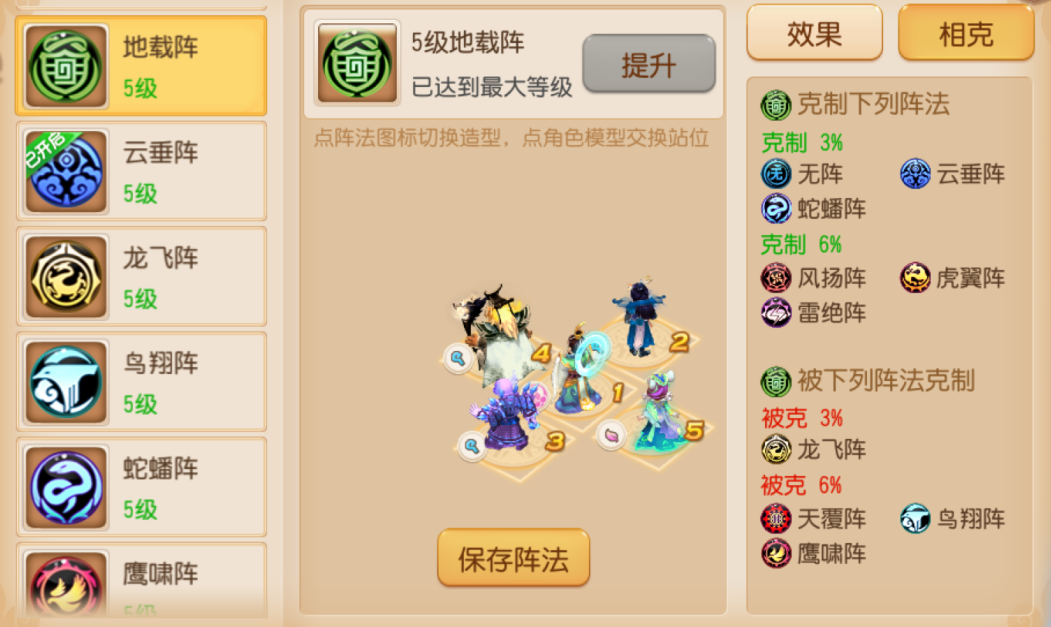1051x627 pixels.
Task: Click 天覆阵 icon in countered-by list
Action: point(776,518)
